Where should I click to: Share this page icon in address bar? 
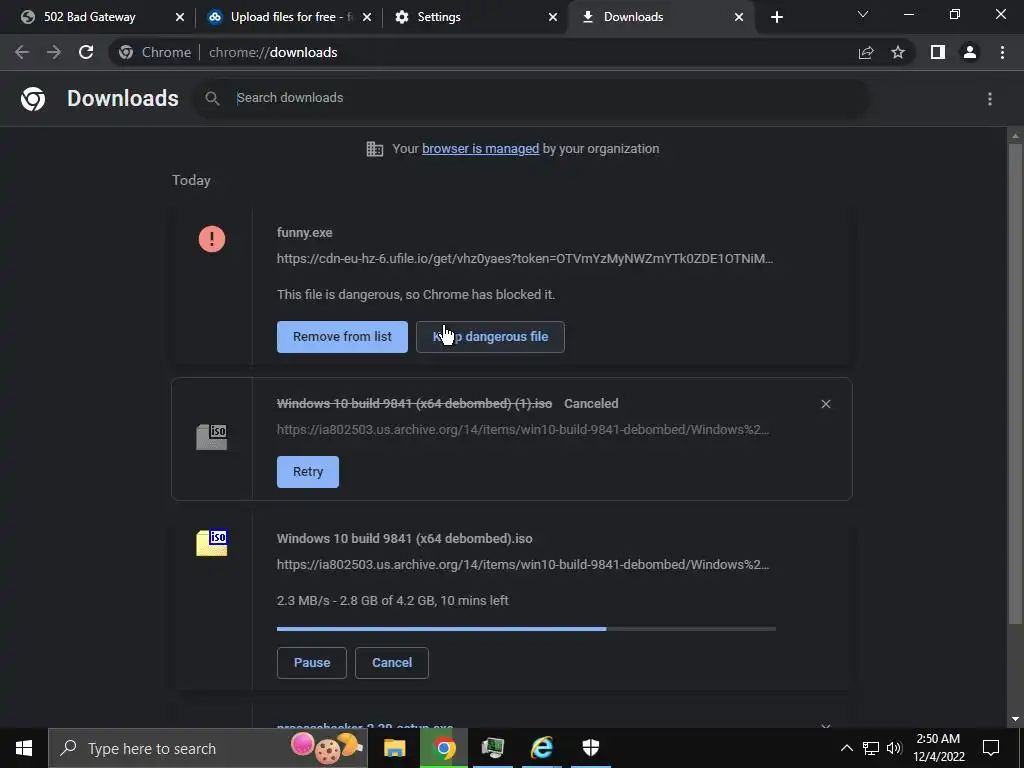866,52
